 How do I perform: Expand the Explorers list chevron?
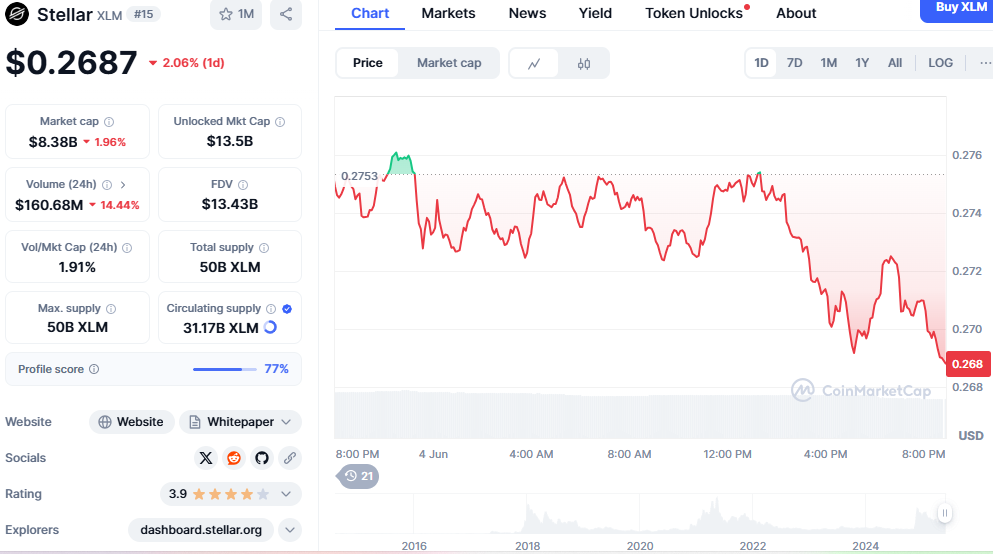289,530
